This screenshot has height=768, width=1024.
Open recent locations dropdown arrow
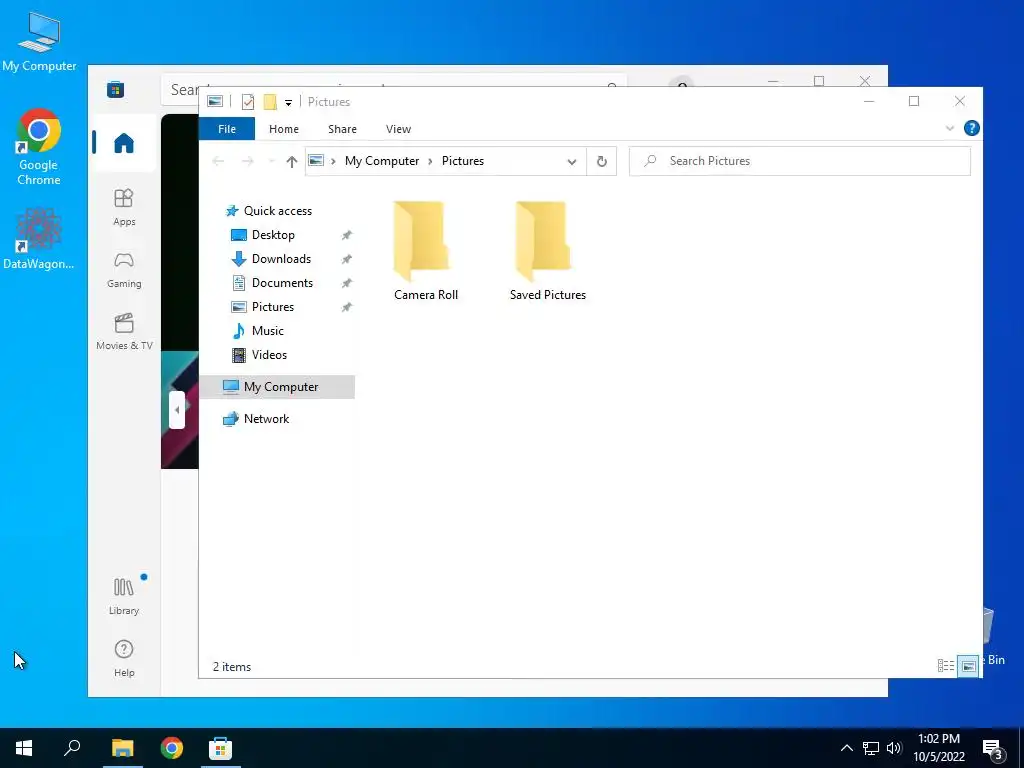click(x=271, y=161)
